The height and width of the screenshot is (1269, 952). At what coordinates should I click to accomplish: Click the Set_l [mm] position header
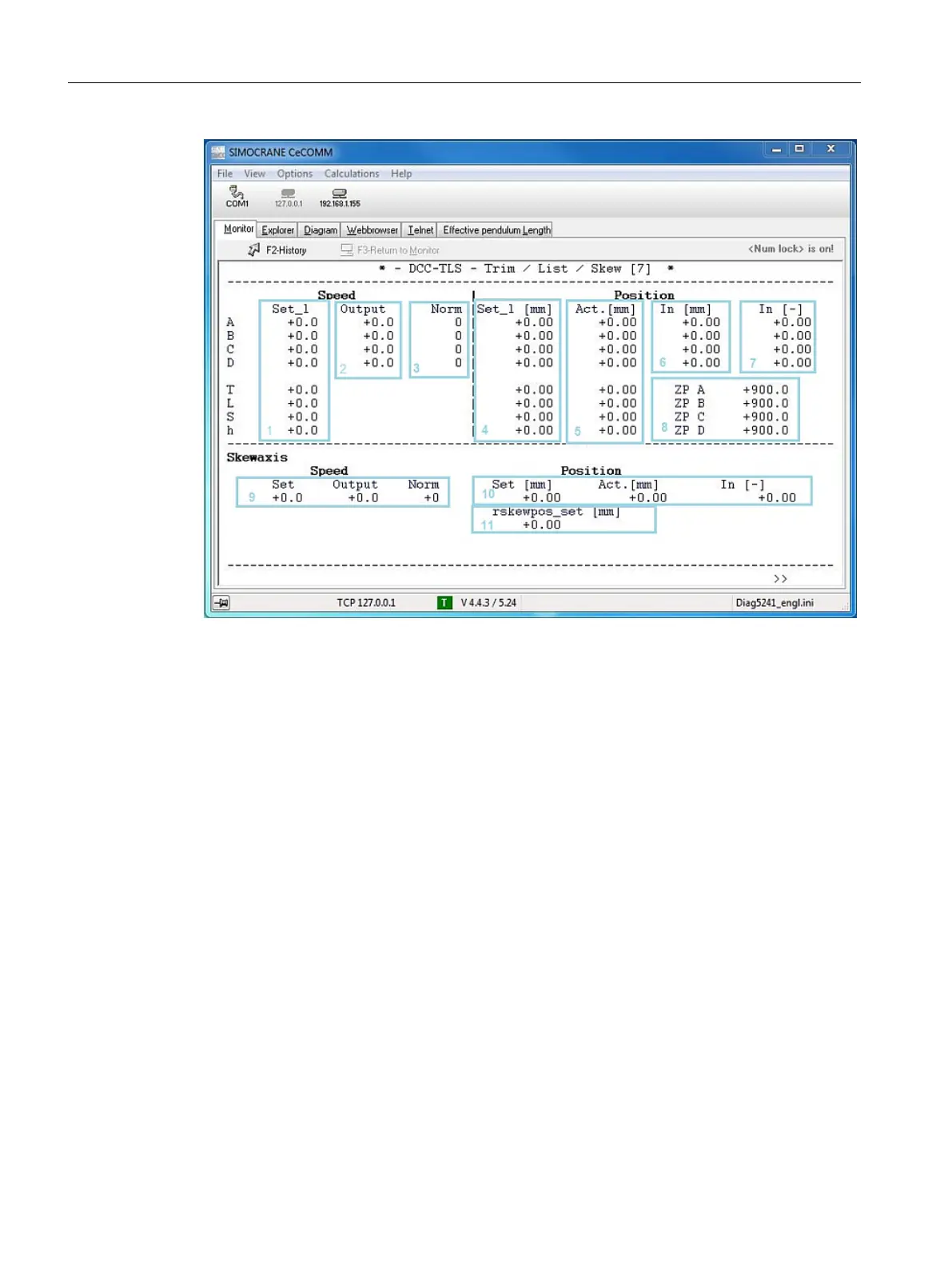[515, 309]
